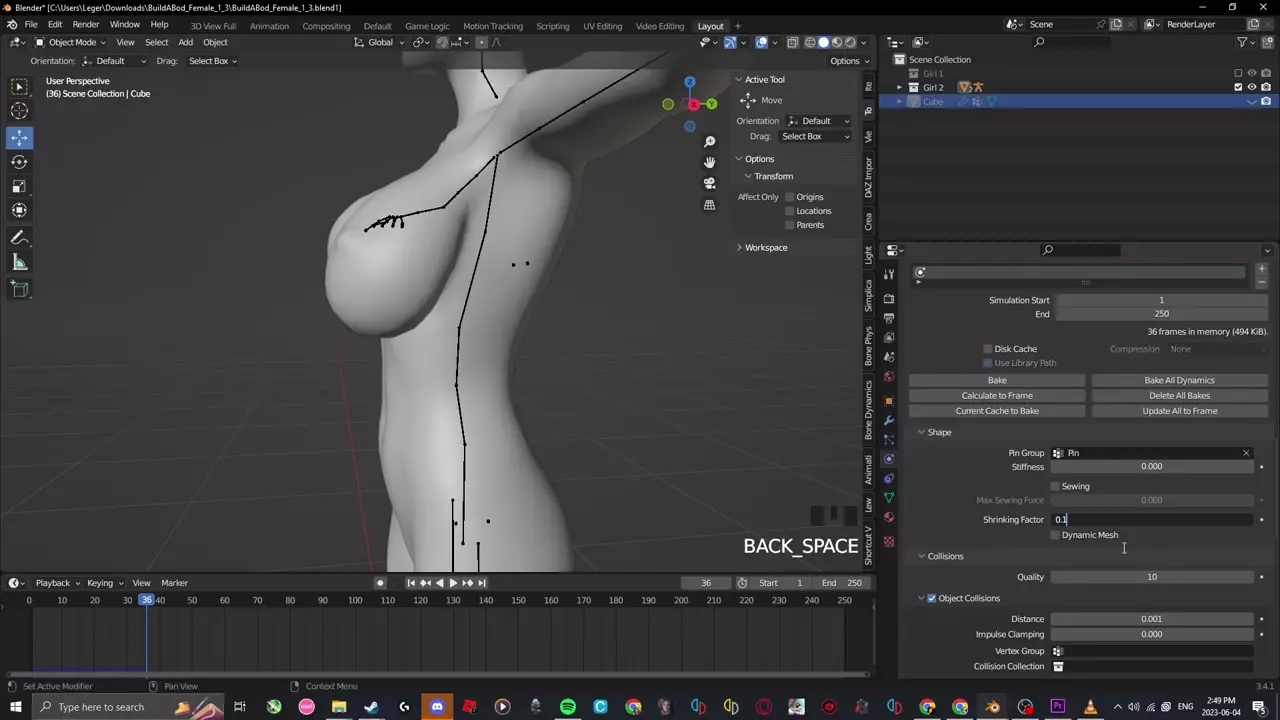Enable the Sewing checkbox

coord(1055,486)
